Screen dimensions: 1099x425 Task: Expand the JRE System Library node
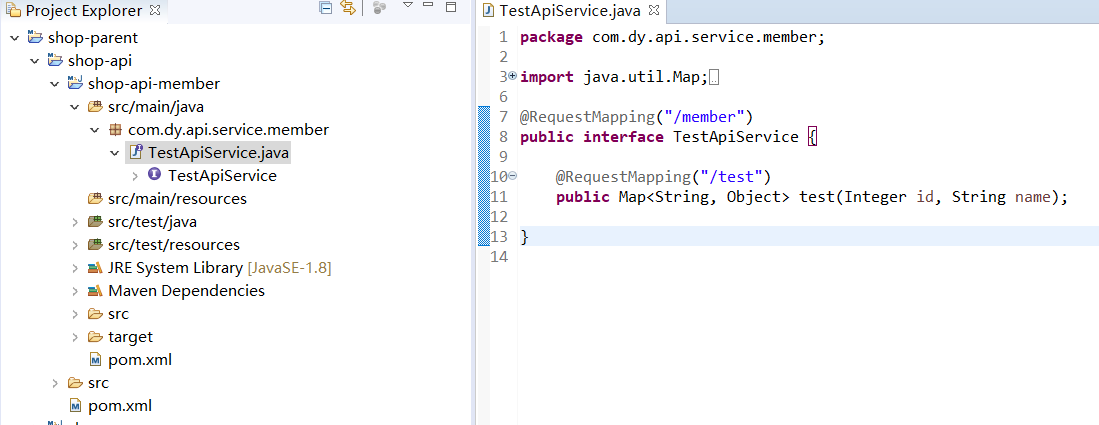pyautogui.click(x=75, y=269)
